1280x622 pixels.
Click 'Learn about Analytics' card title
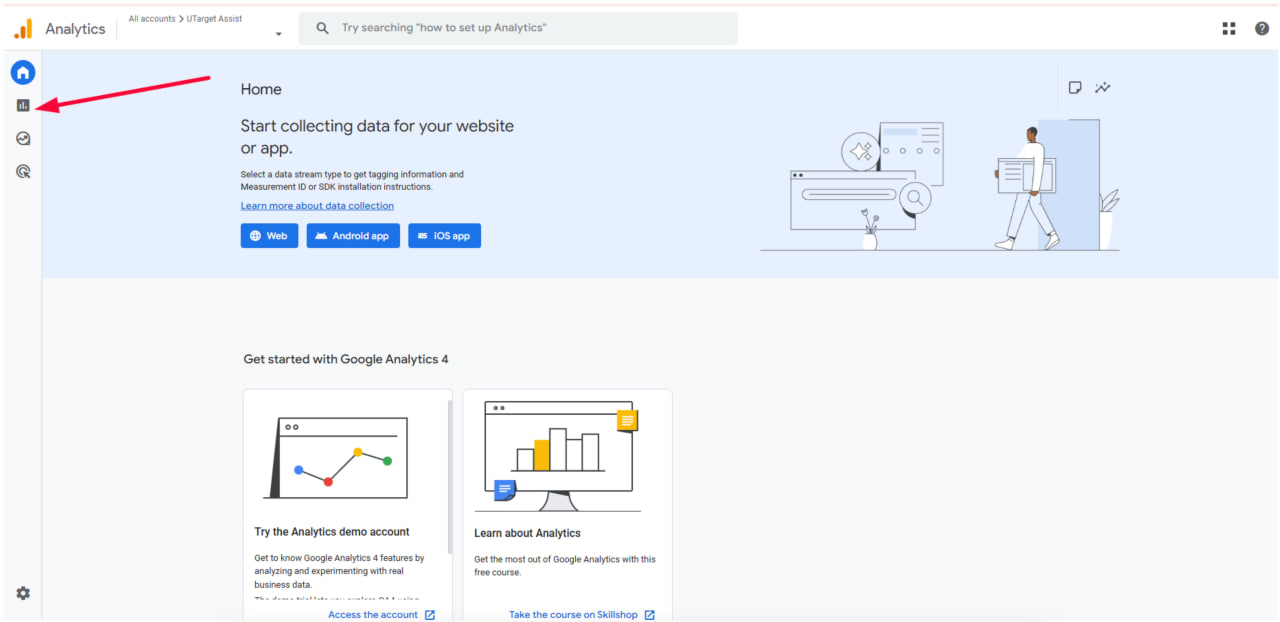527,533
